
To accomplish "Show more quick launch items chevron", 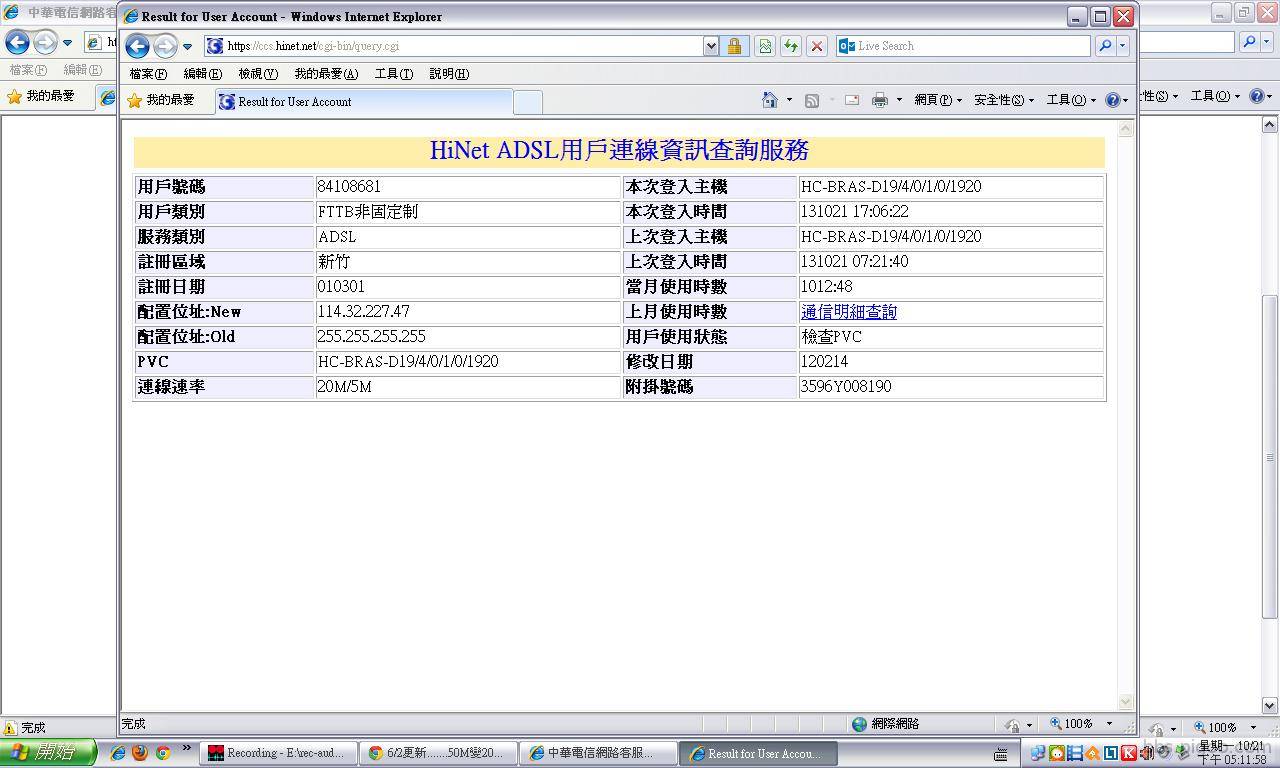I will (186, 749).
